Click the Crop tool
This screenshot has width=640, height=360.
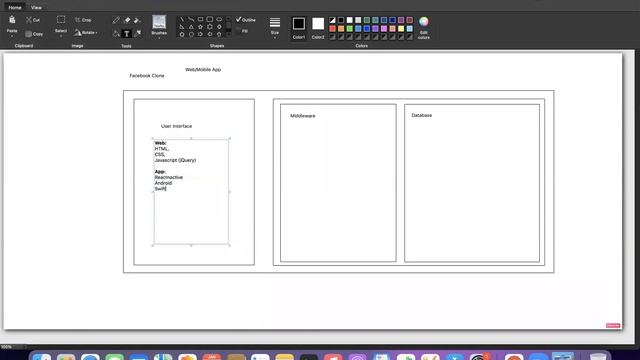pos(83,20)
